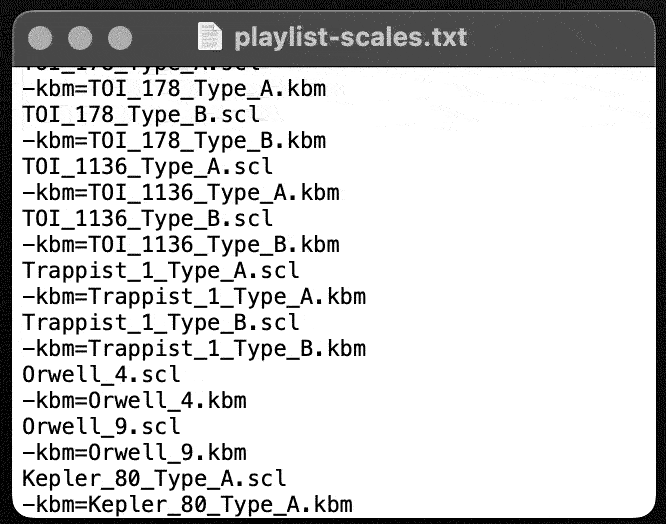Image resolution: width=666 pixels, height=524 pixels.
Task: Click the -kbm=Trappist_1_Type_B.kbm line
Action: coord(194,349)
